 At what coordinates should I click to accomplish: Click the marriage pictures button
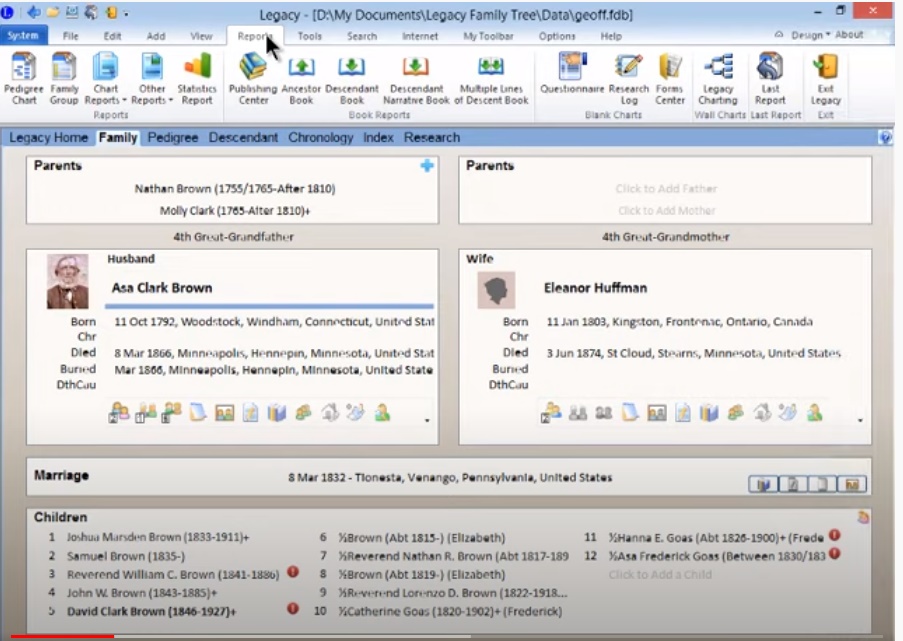tap(852, 484)
